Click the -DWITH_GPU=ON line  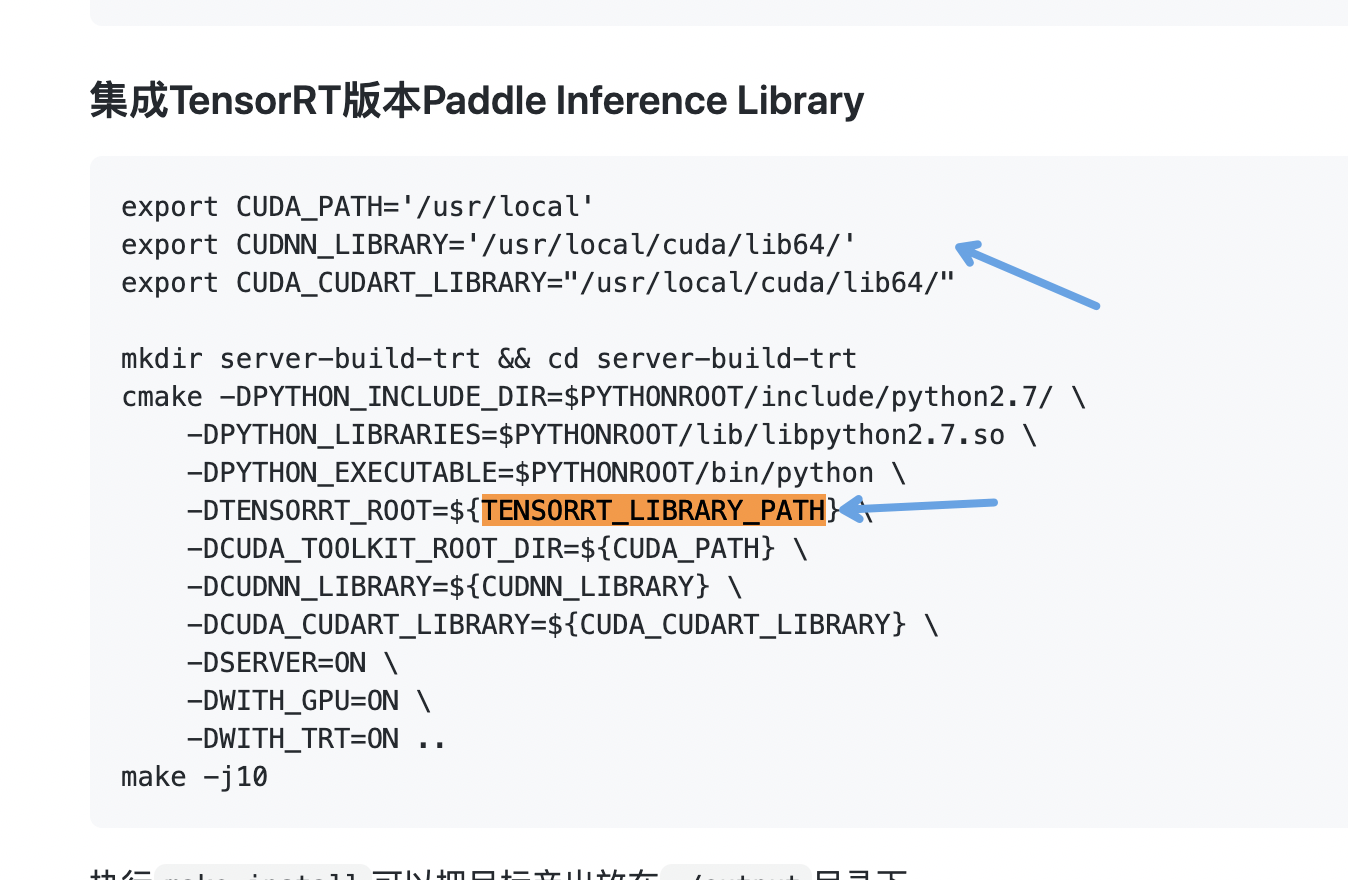tap(309, 701)
